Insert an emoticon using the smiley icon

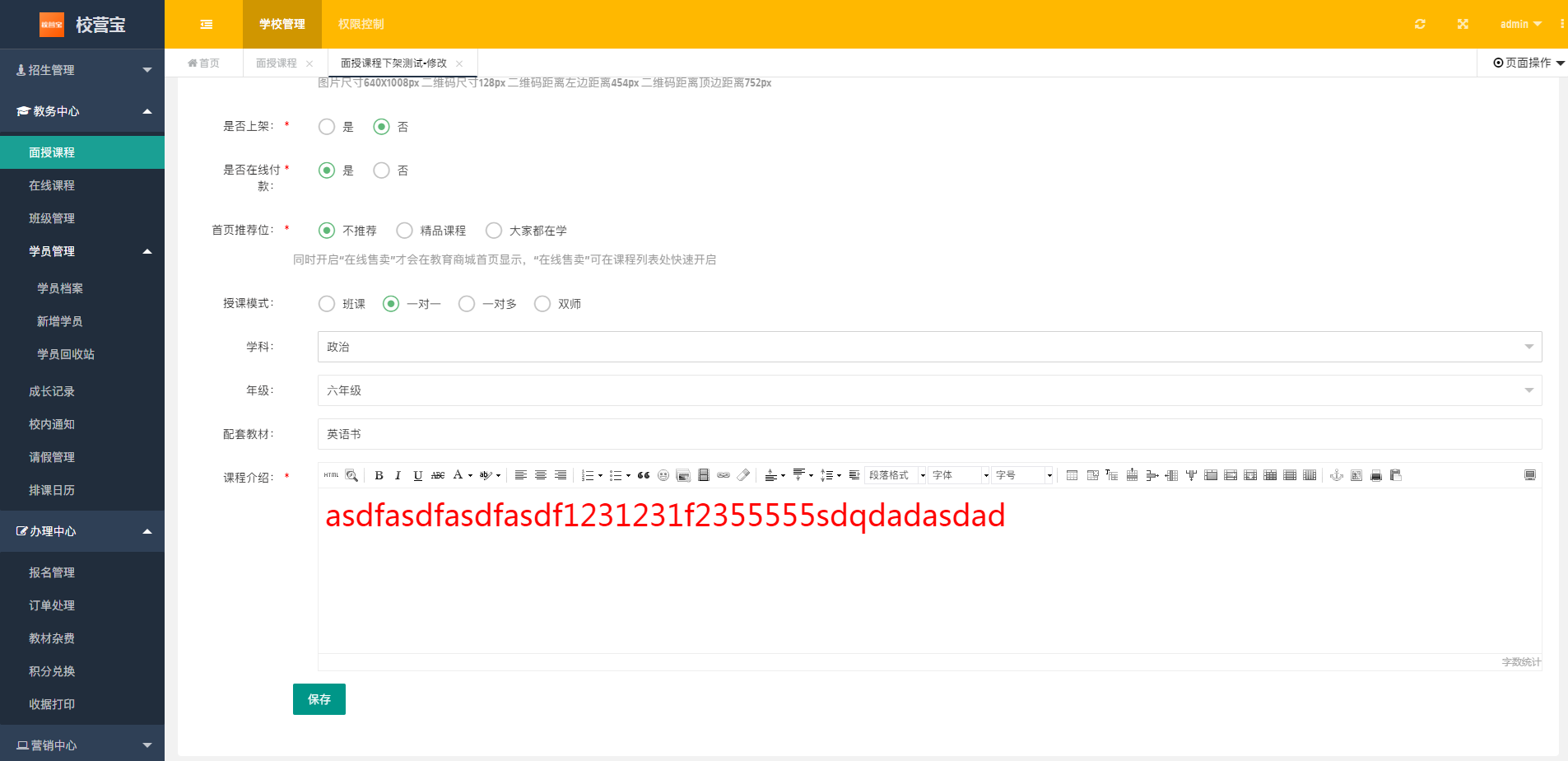[663, 475]
